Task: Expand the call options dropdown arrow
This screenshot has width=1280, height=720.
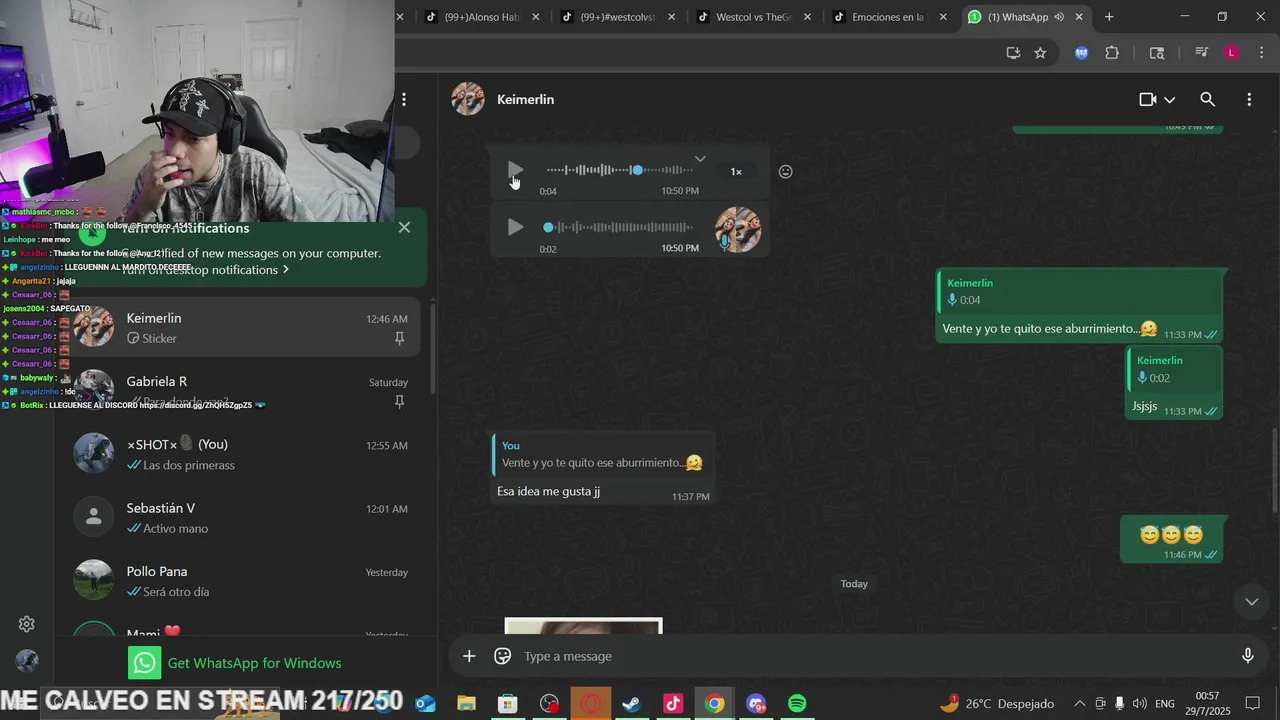Action: coord(1170,99)
